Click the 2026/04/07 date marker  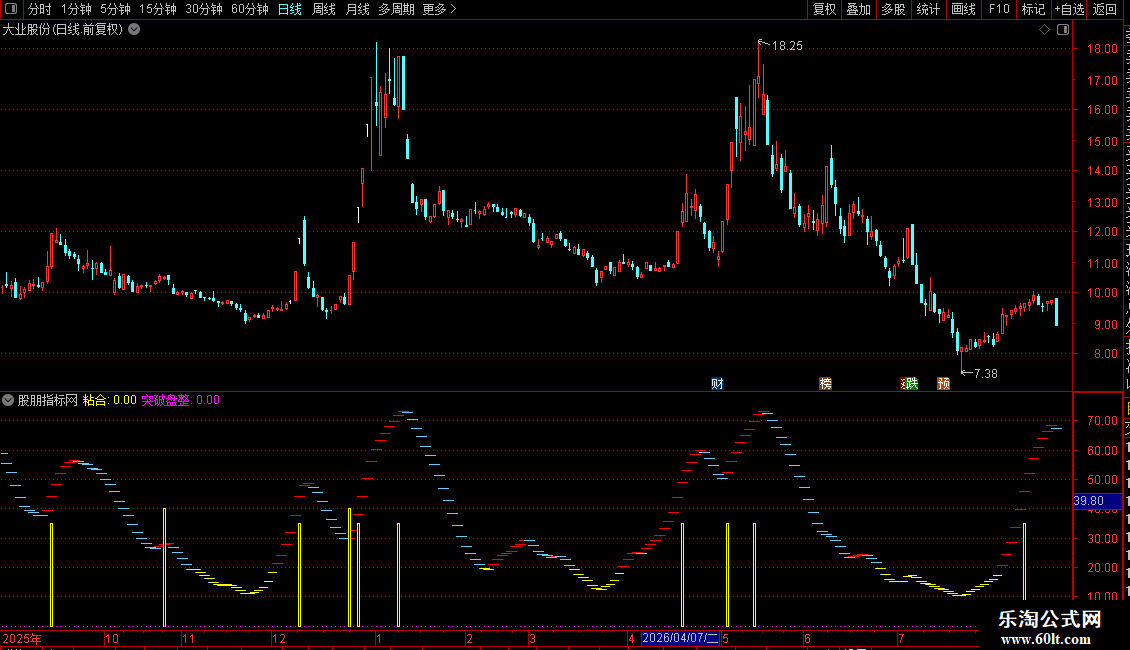680,638
